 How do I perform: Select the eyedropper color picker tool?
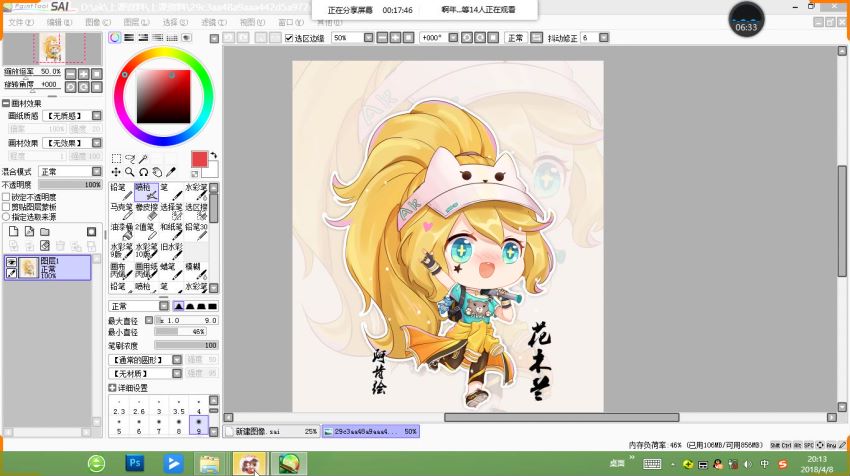[171, 172]
